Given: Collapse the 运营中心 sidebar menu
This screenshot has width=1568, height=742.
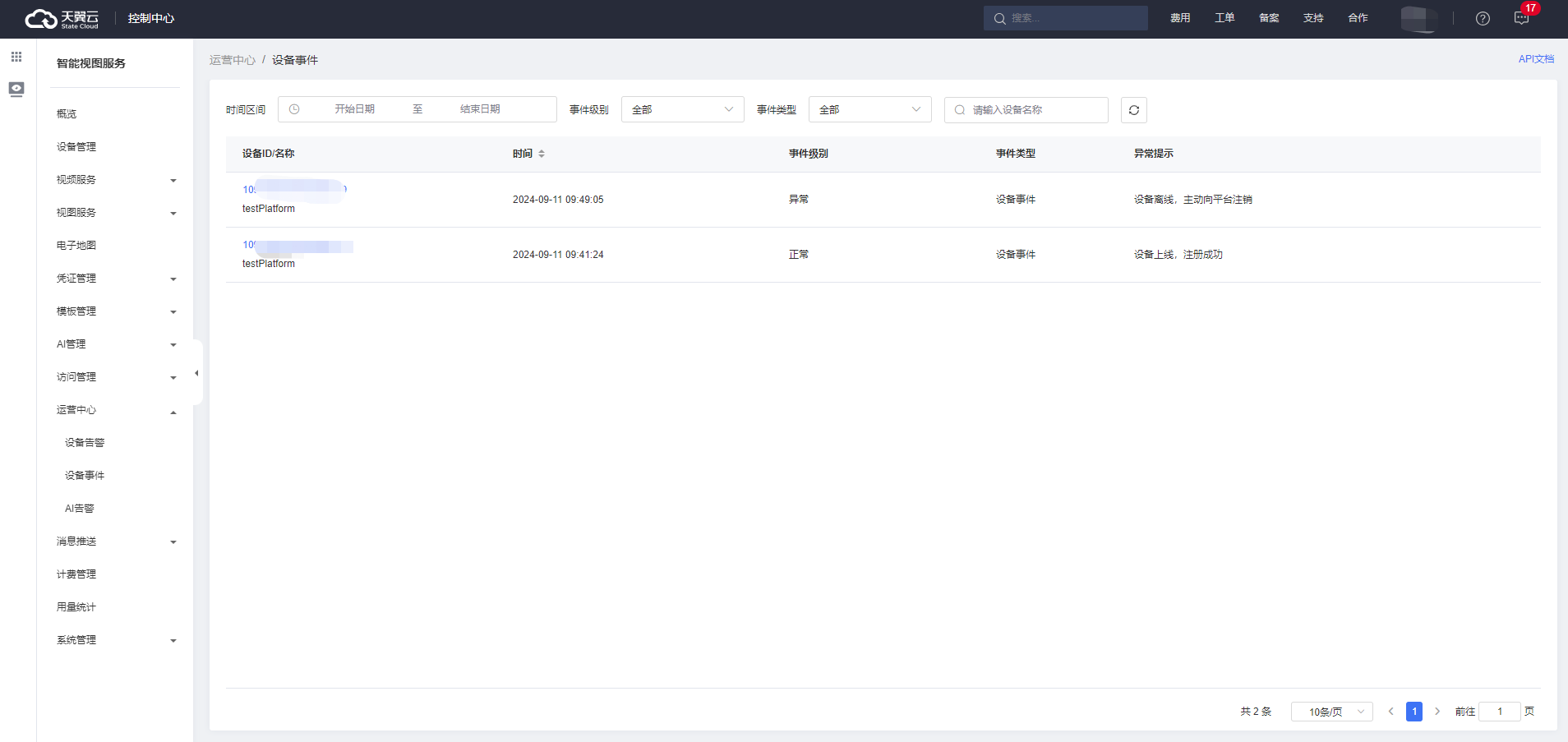Looking at the screenshot, I should point(115,410).
